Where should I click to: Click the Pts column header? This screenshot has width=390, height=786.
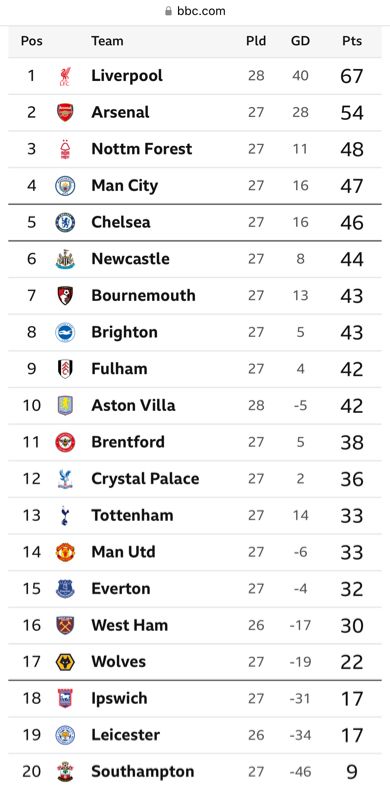click(352, 41)
